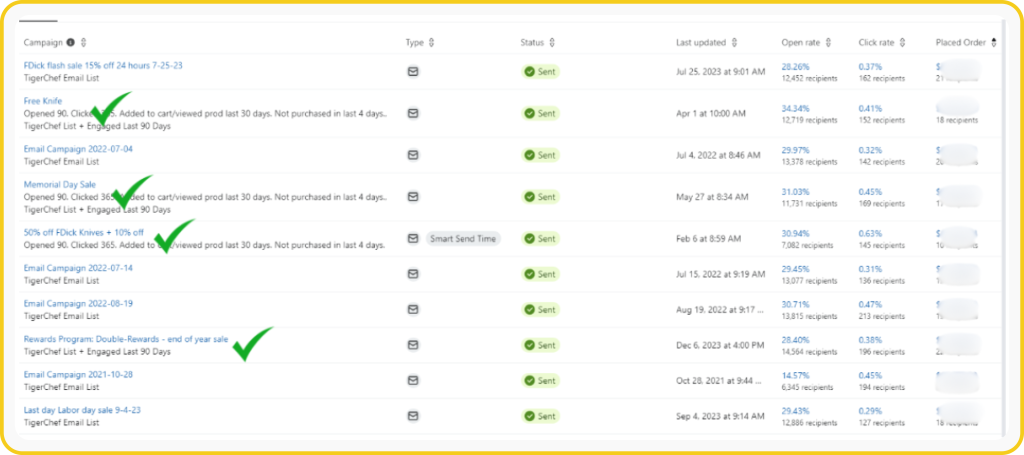This screenshot has width=1024, height=455.
Task: Click the Sent status badge for Email Campaign 2022-07-04
Action: coord(540,155)
